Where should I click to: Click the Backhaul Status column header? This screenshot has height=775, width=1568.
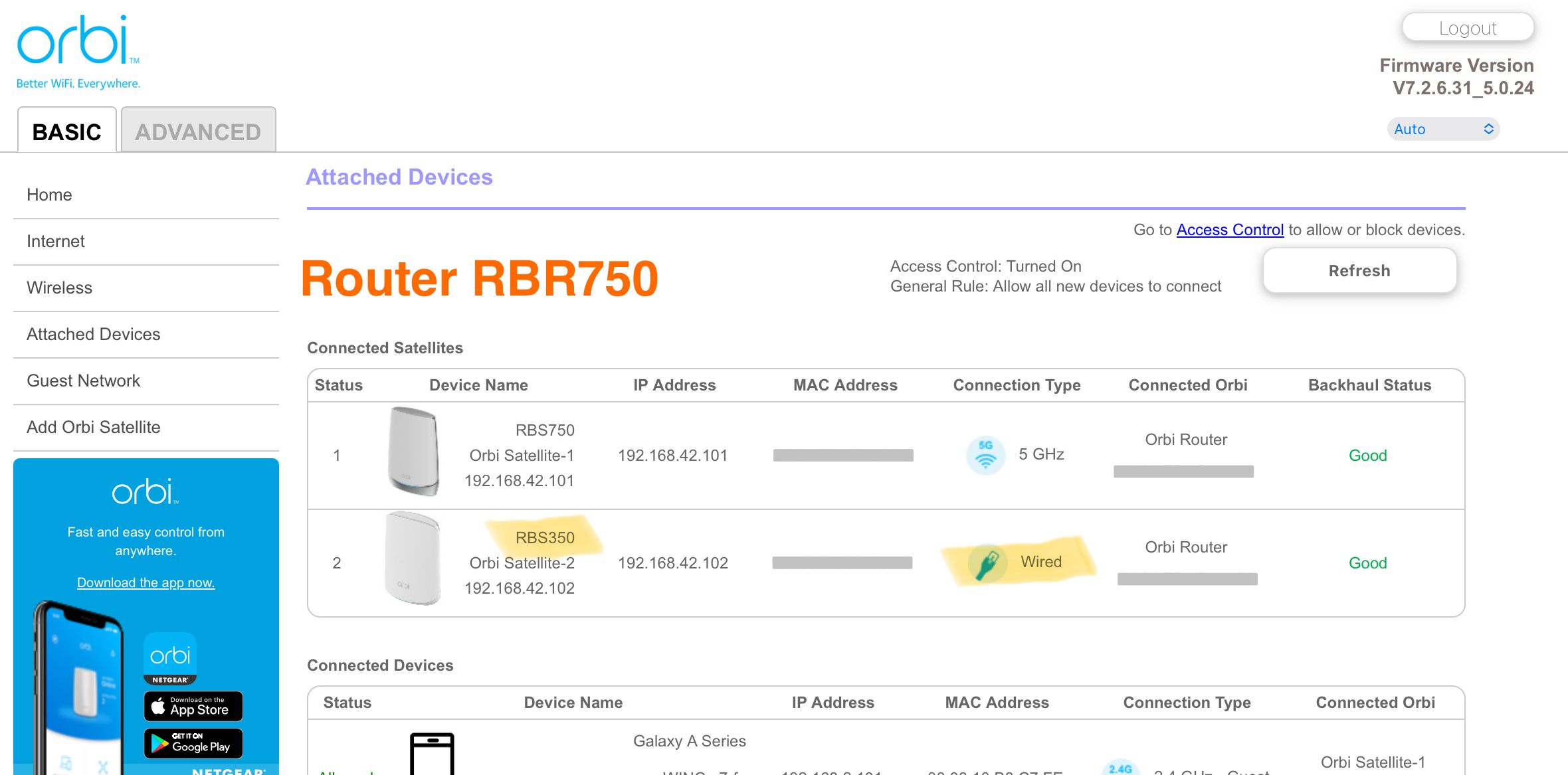(x=1369, y=385)
